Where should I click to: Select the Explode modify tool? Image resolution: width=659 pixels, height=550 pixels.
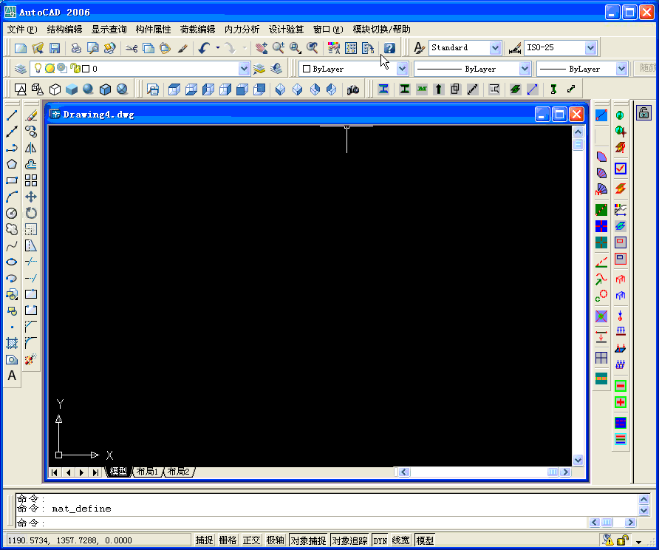(31, 360)
